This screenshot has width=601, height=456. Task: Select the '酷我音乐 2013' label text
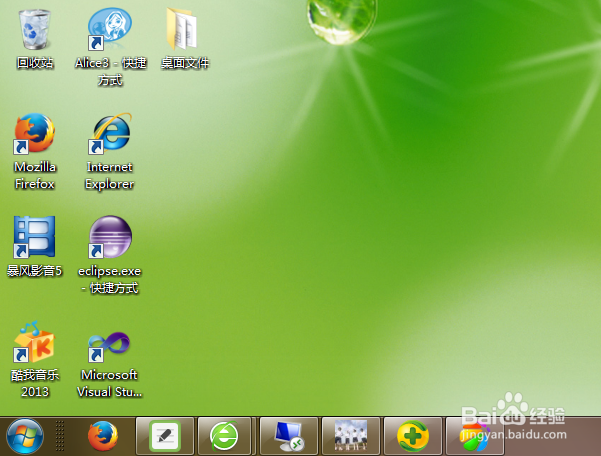tap(34, 383)
